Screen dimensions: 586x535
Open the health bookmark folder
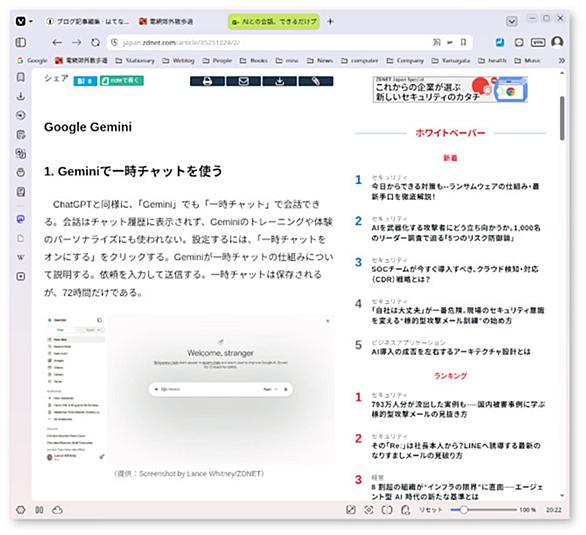tap(492, 61)
